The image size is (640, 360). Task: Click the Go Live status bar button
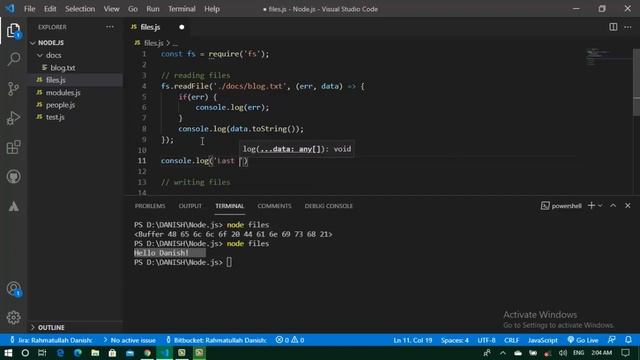pyautogui.click(x=583, y=340)
